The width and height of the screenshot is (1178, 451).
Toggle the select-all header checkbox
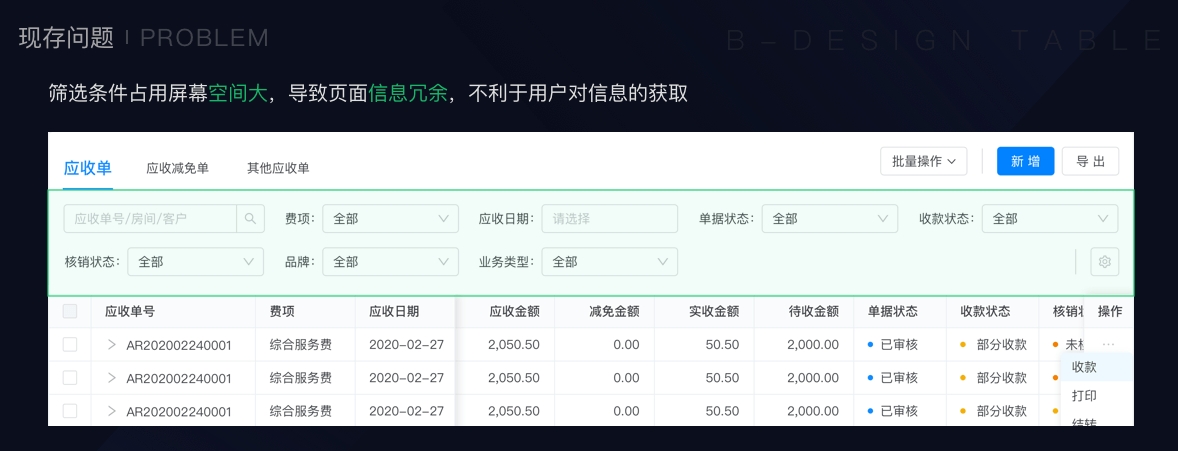70,311
